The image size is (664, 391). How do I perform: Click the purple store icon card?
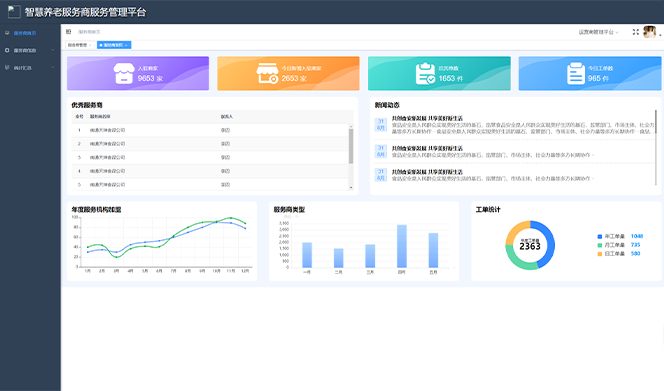124,73
